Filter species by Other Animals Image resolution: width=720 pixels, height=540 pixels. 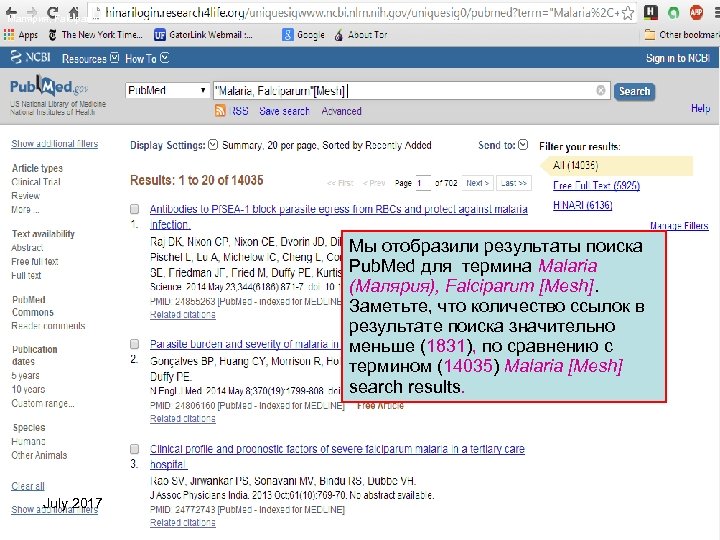tap(39, 456)
